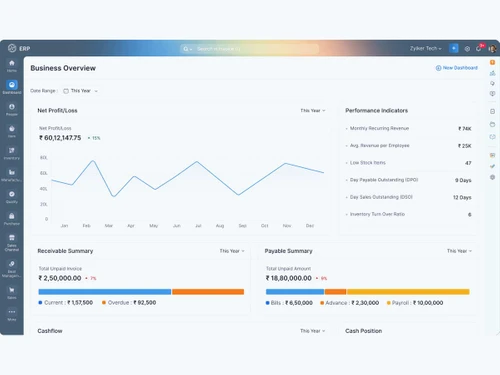Open notifications with red badge

point(479,48)
